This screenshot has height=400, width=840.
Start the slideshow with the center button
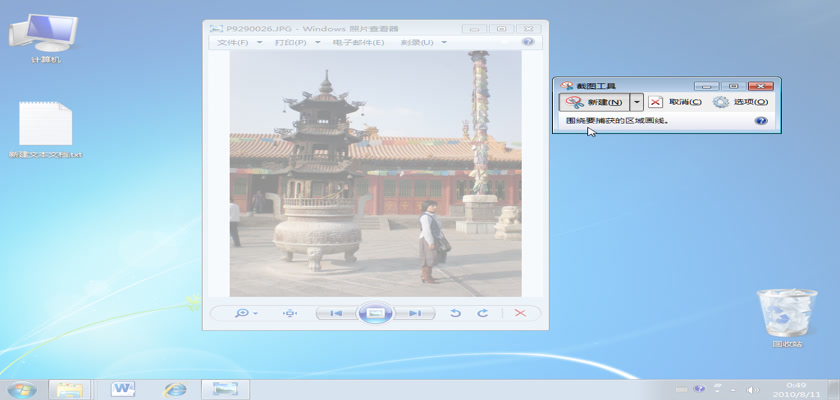(375, 313)
